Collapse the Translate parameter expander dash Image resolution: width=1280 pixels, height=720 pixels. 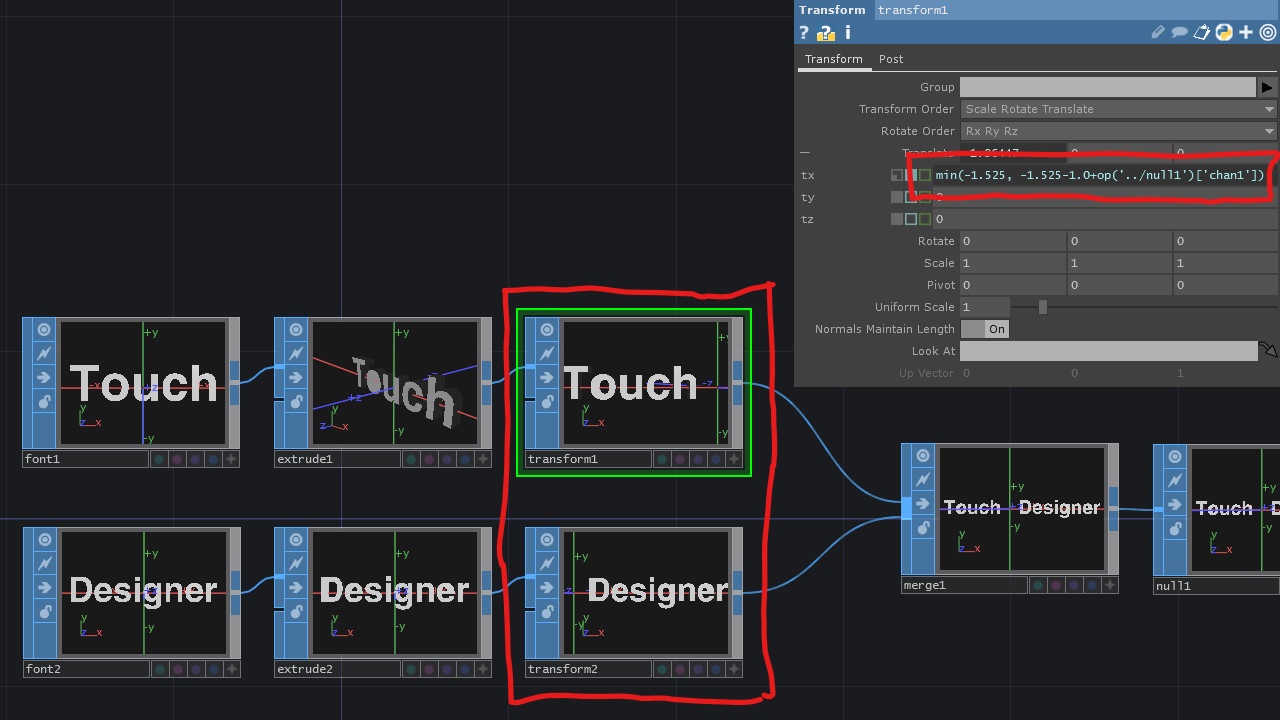[805, 153]
